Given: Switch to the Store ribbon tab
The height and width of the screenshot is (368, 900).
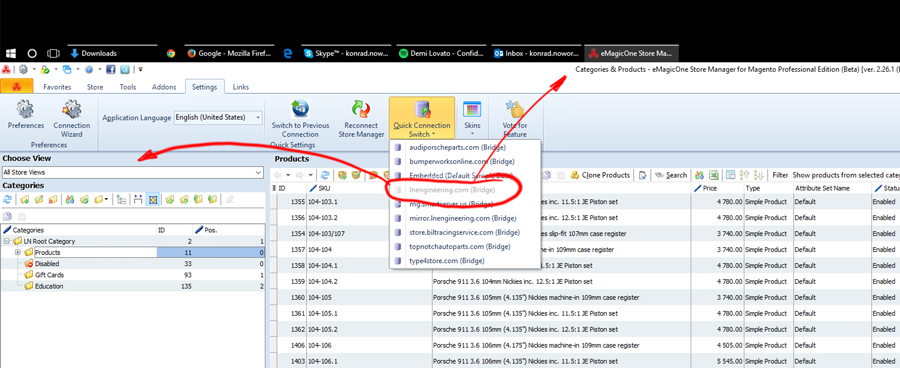Looking at the screenshot, I should 95,87.
